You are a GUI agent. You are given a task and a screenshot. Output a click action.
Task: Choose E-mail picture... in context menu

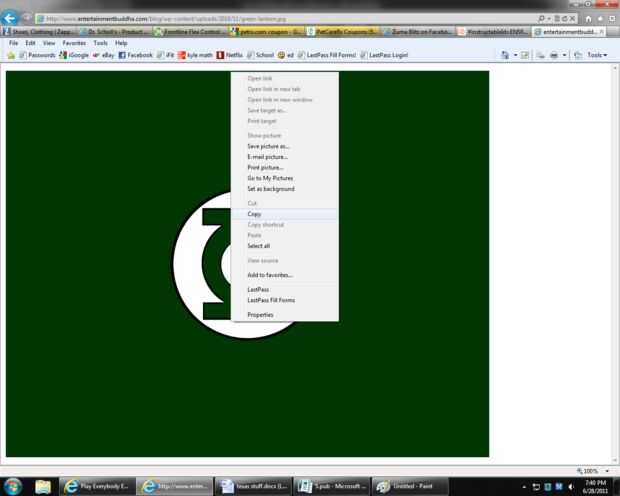coord(284,157)
